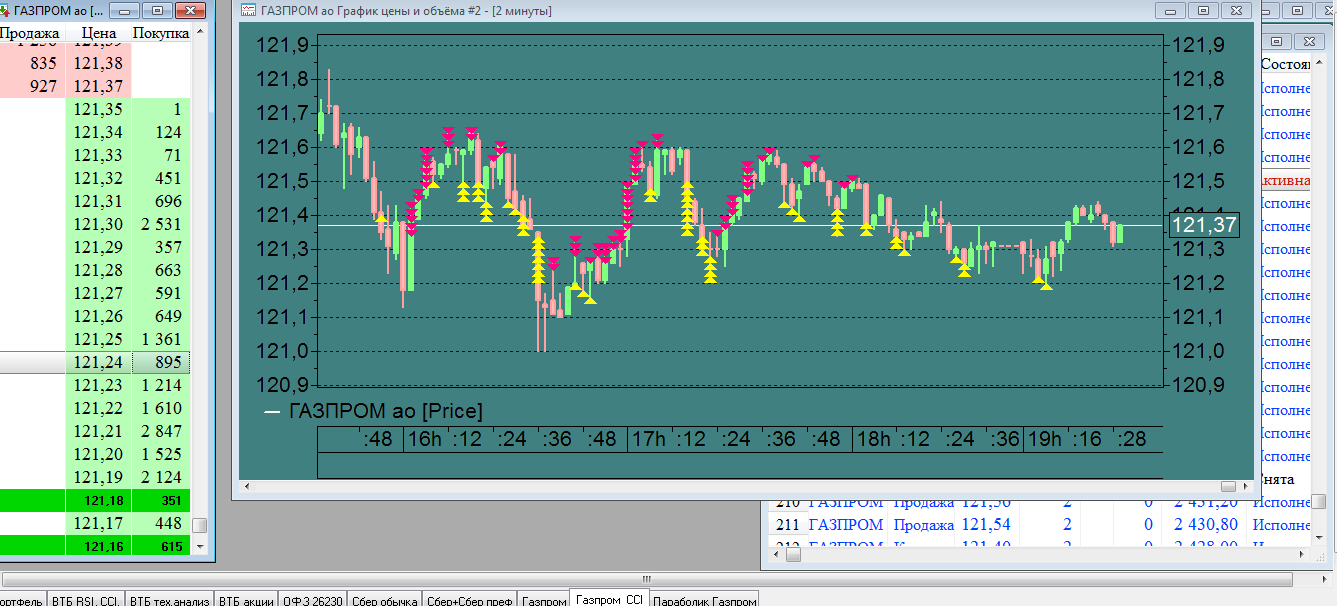This screenshot has width=1337, height=606.
Task: Select order 211 ГАЗПРОМ Продажа row
Action: (x=1048, y=524)
